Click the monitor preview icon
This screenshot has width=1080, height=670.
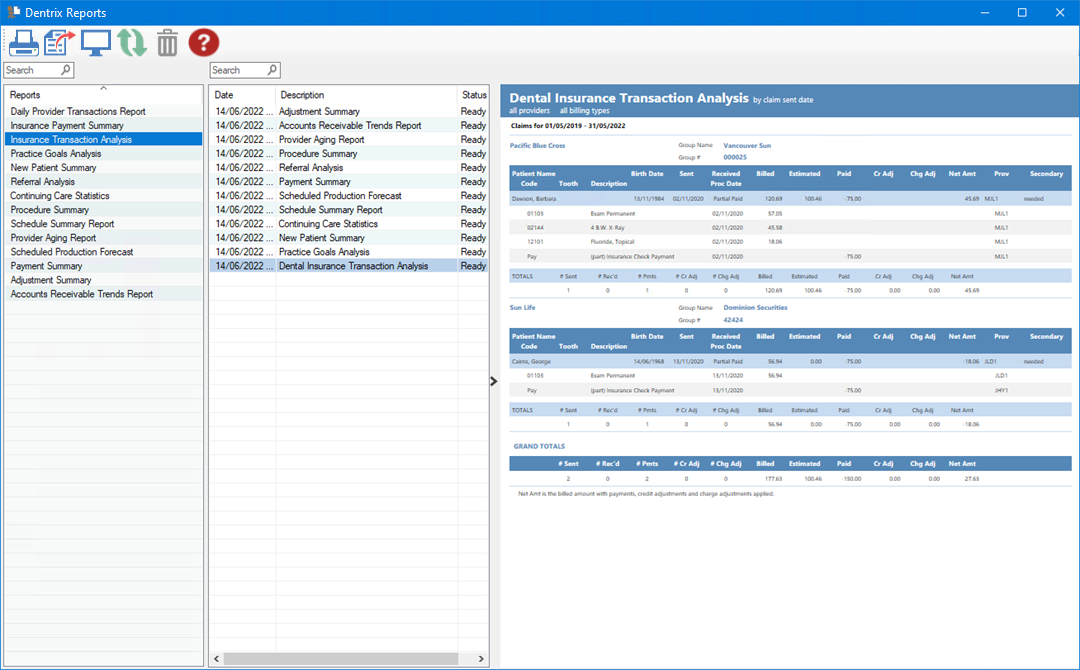(x=96, y=43)
